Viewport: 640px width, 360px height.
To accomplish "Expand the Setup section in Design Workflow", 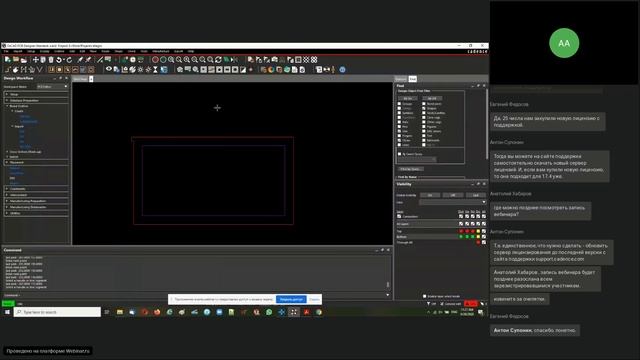I will coord(7,94).
